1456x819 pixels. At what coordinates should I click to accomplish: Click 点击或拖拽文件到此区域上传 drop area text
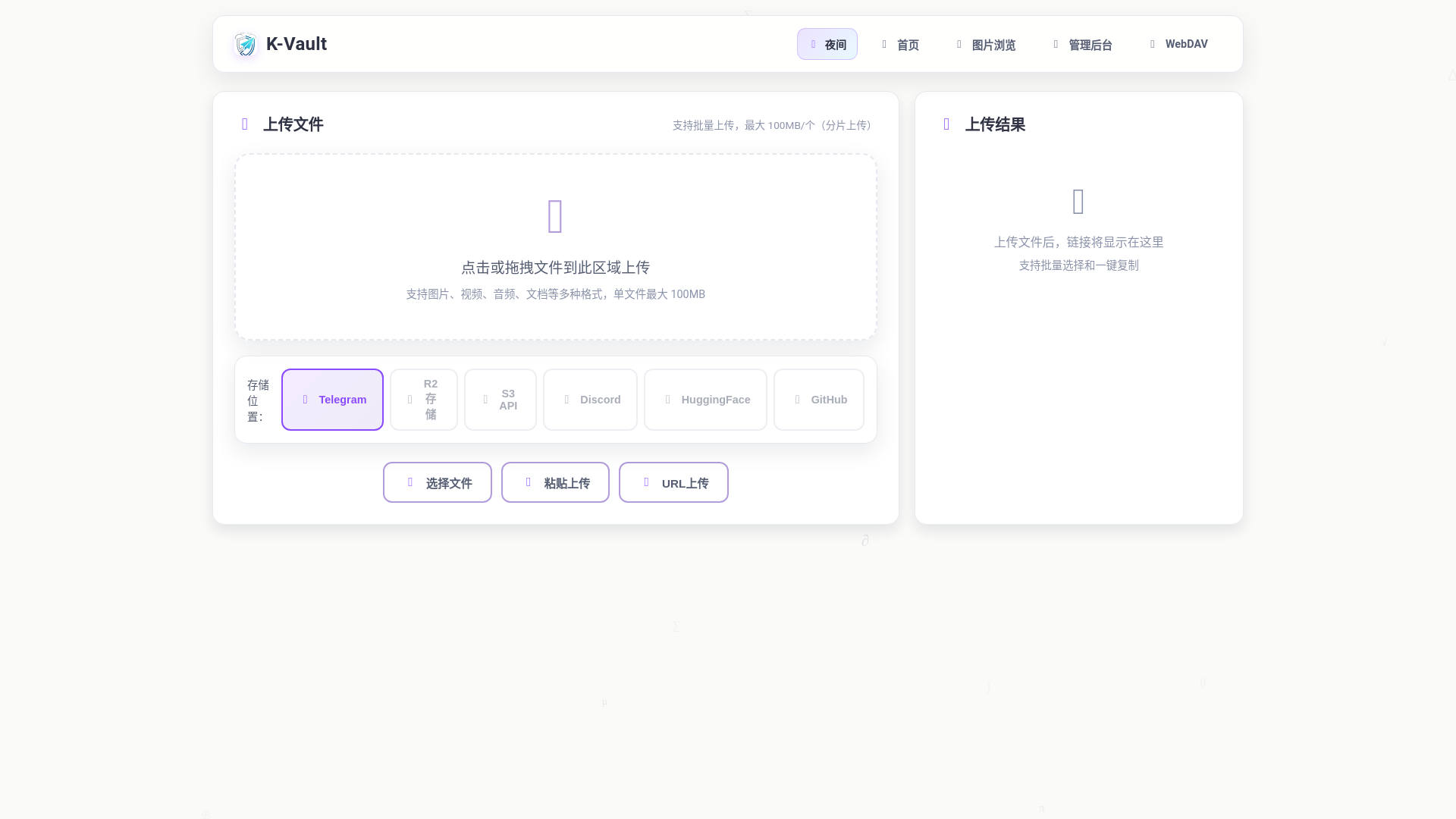pos(556,267)
